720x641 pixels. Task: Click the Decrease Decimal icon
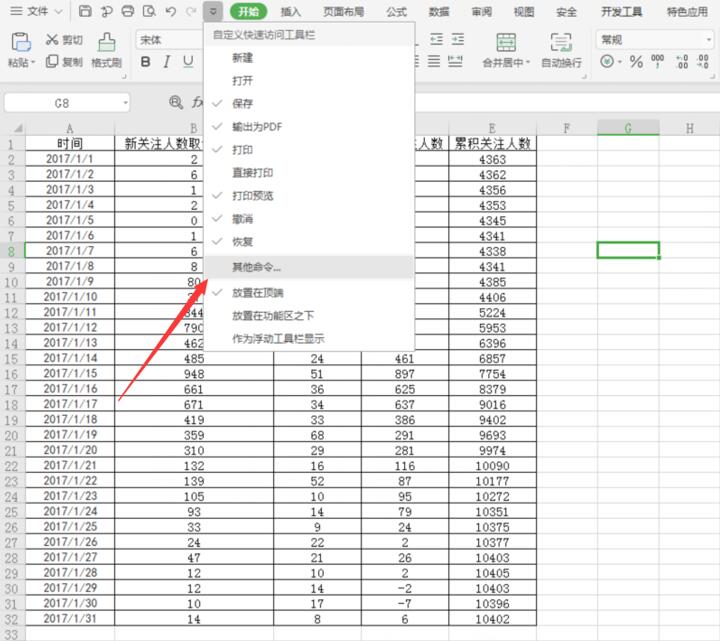703,62
